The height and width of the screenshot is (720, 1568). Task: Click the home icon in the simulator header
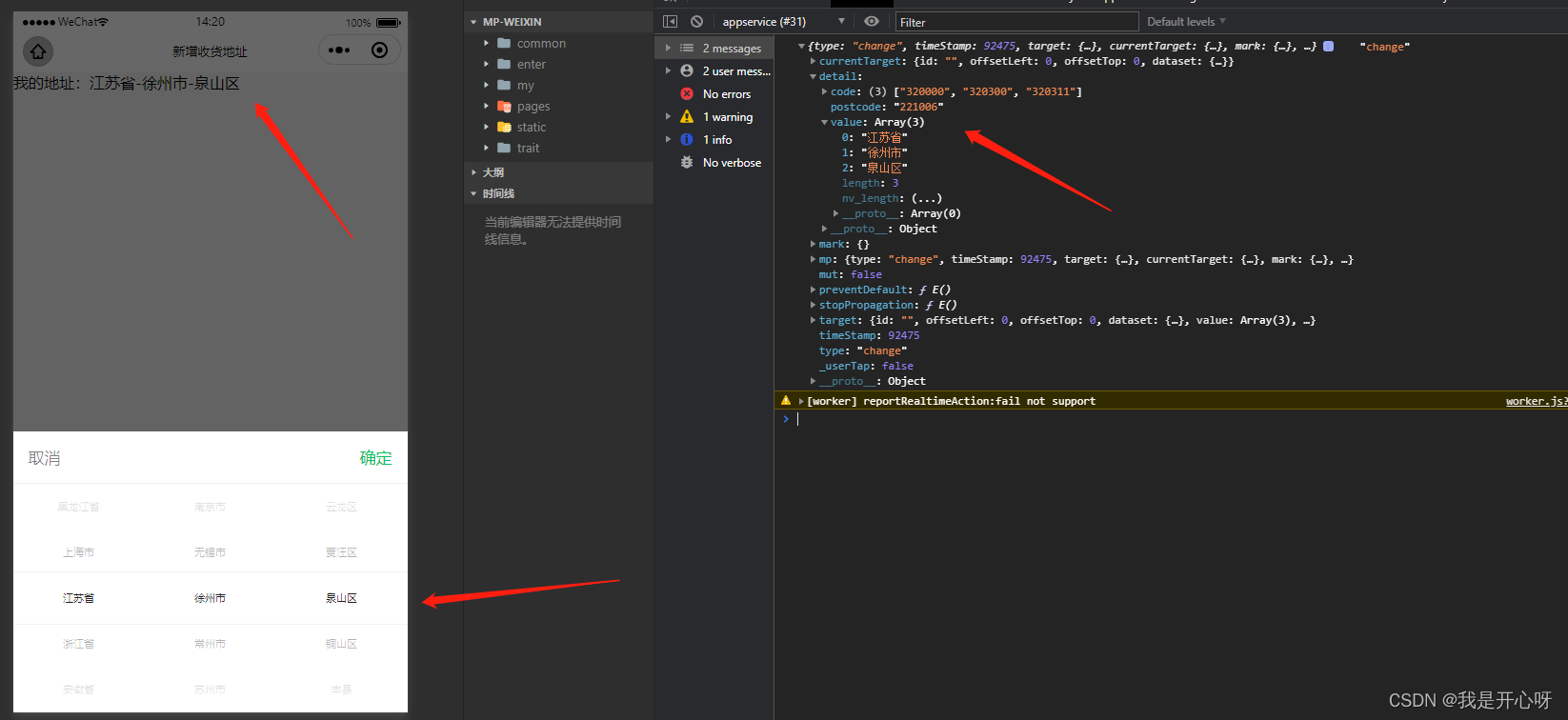pyautogui.click(x=38, y=51)
